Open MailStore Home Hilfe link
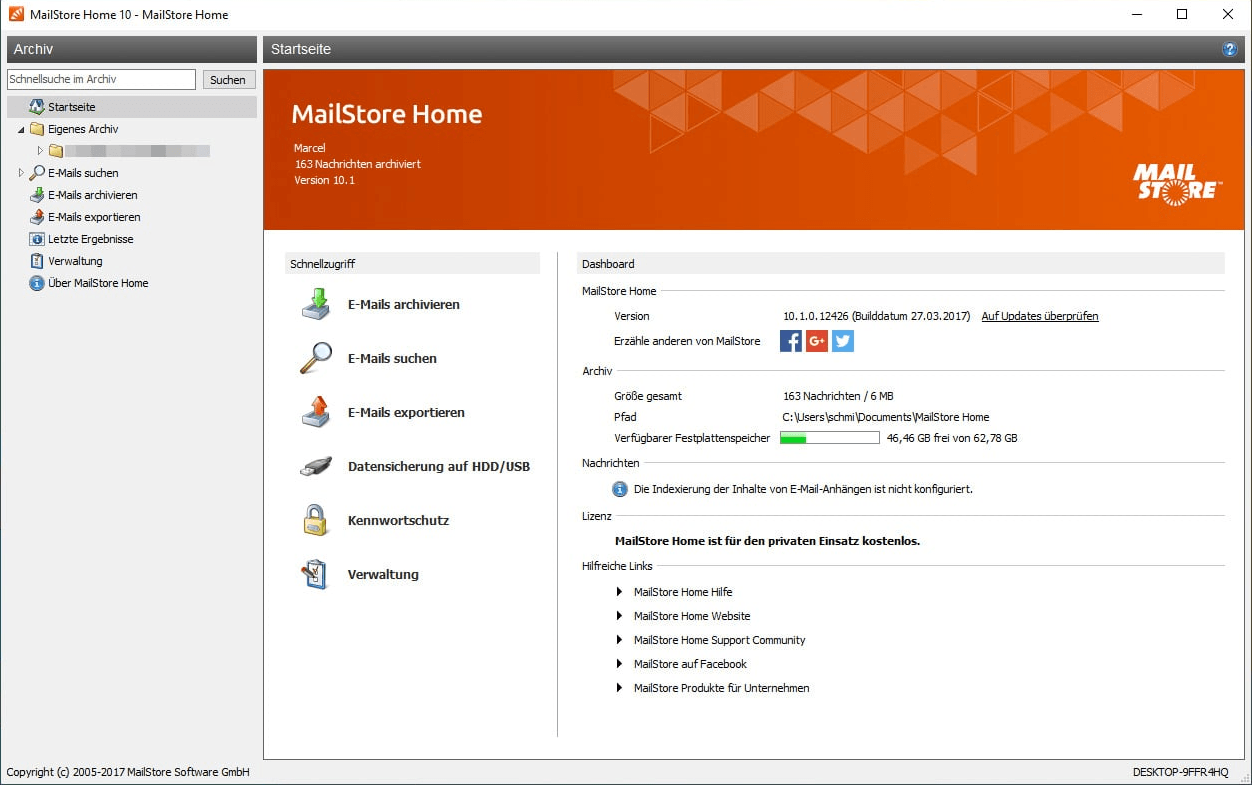Viewport: 1252px width, 785px height. point(683,592)
